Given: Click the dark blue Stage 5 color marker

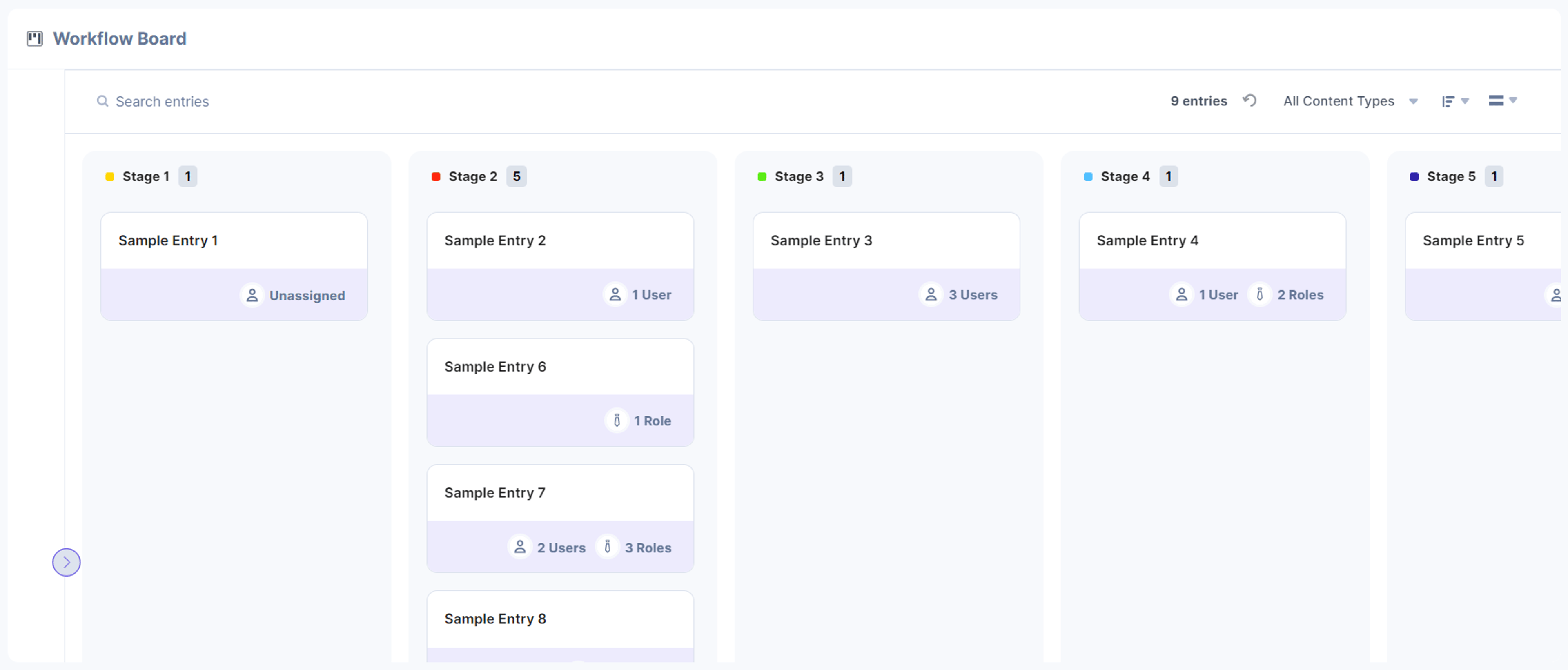Looking at the screenshot, I should [x=1414, y=176].
